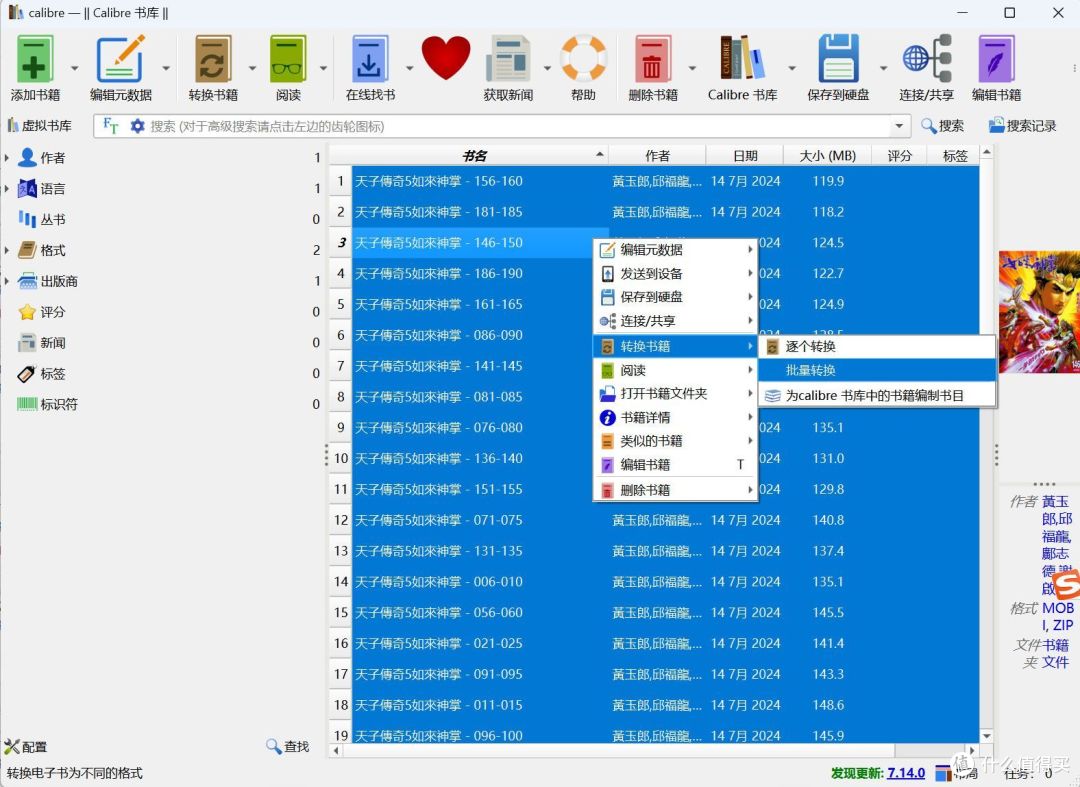
Task: Open the 7.14.0 update link
Action: point(906,773)
